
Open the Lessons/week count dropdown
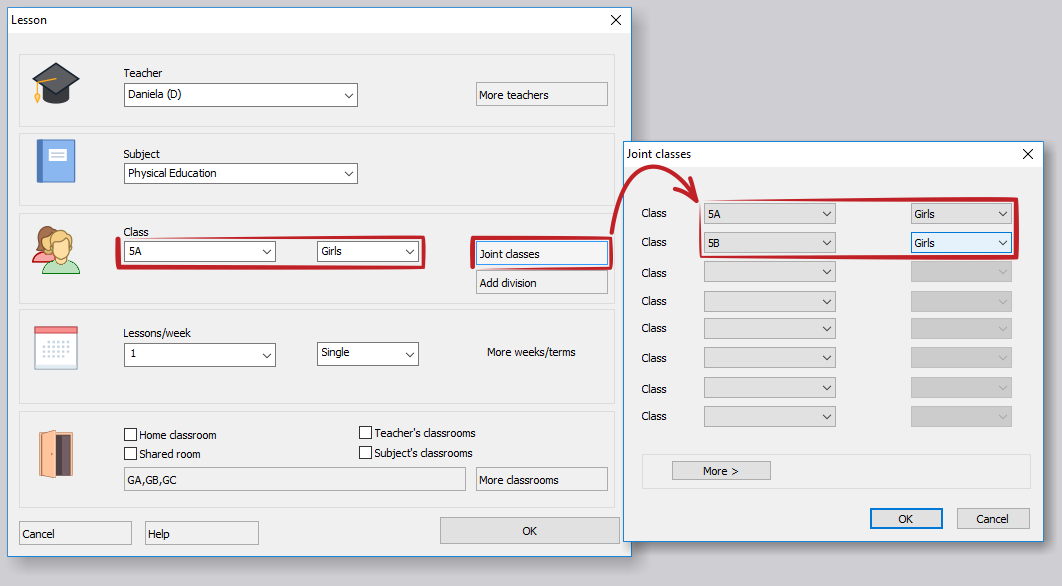(x=200, y=354)
